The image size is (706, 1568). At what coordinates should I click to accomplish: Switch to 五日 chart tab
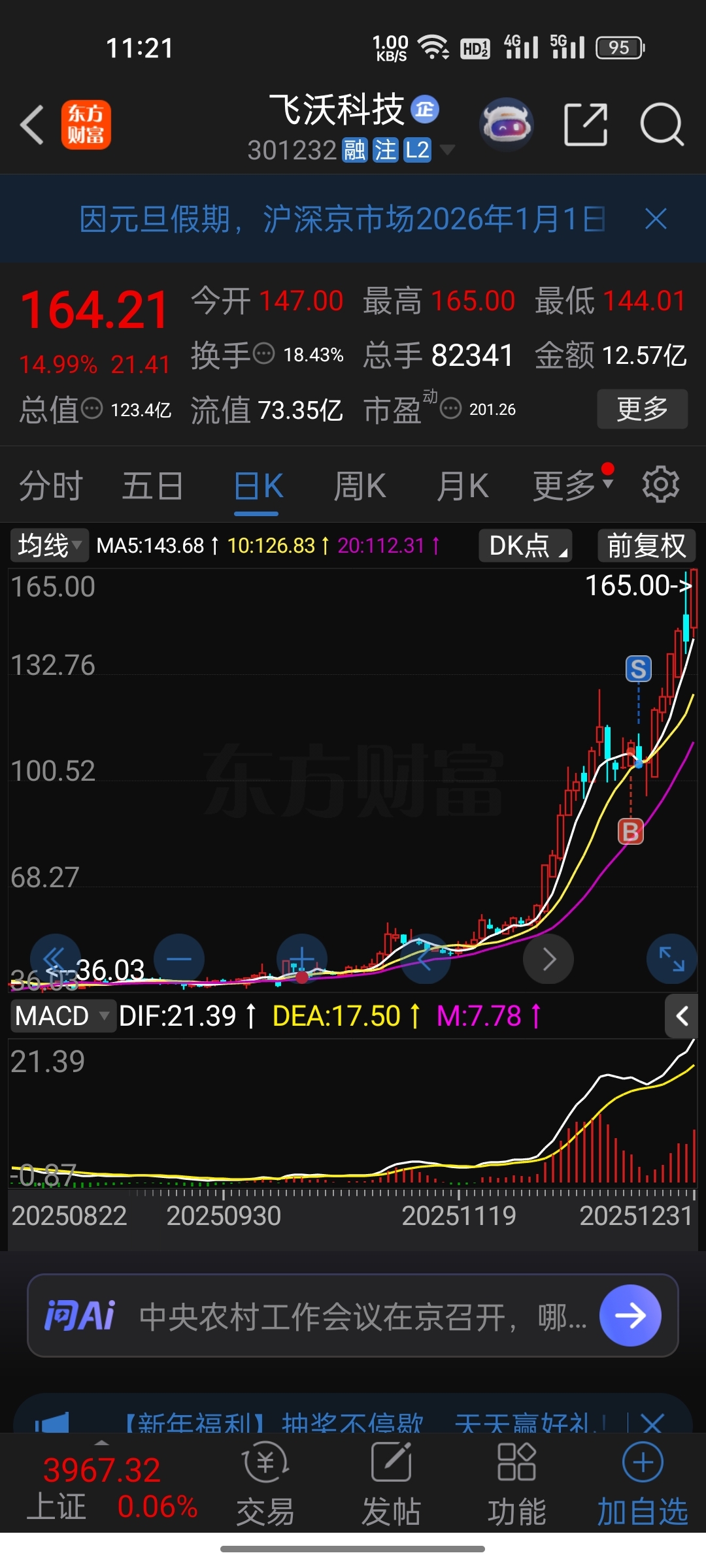pyautogui.click(x=152, y=486)
